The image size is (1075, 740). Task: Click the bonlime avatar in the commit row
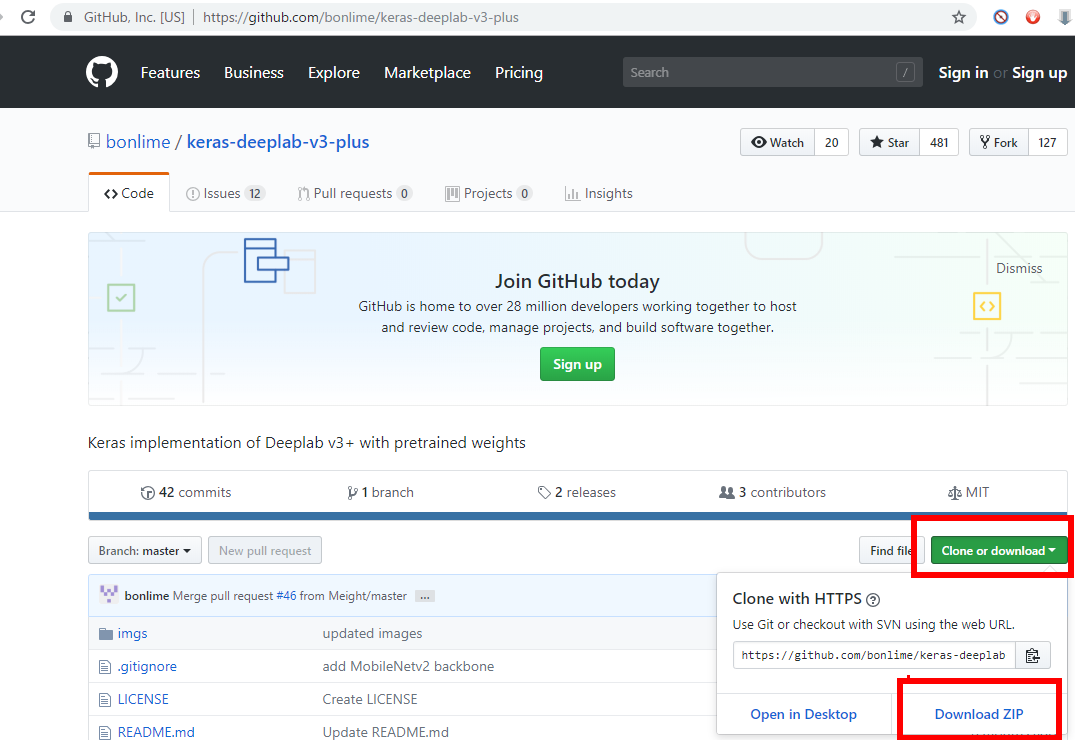pos(109,595)
